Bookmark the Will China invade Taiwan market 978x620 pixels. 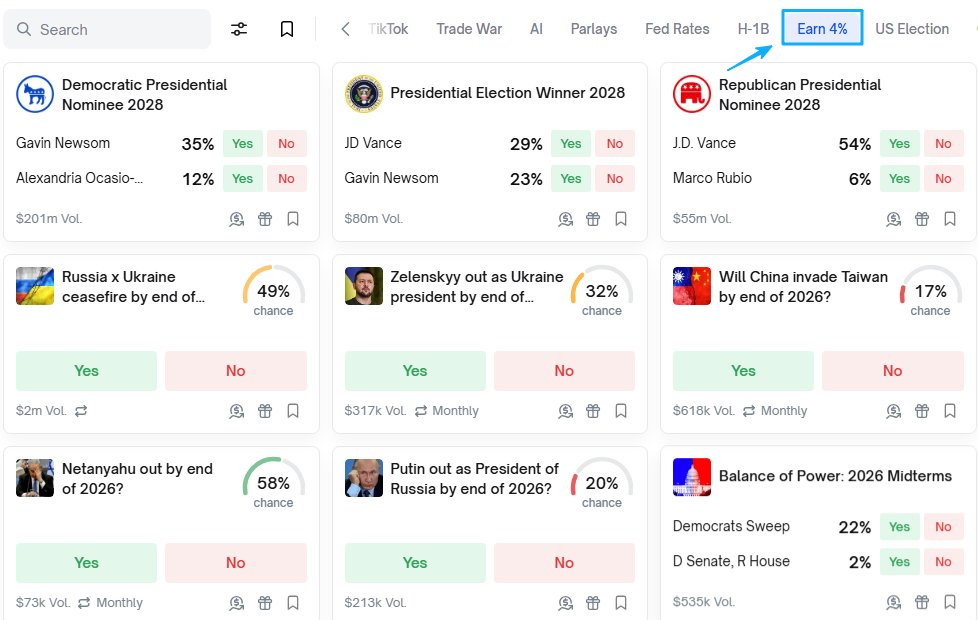click(x=950, y=411)
